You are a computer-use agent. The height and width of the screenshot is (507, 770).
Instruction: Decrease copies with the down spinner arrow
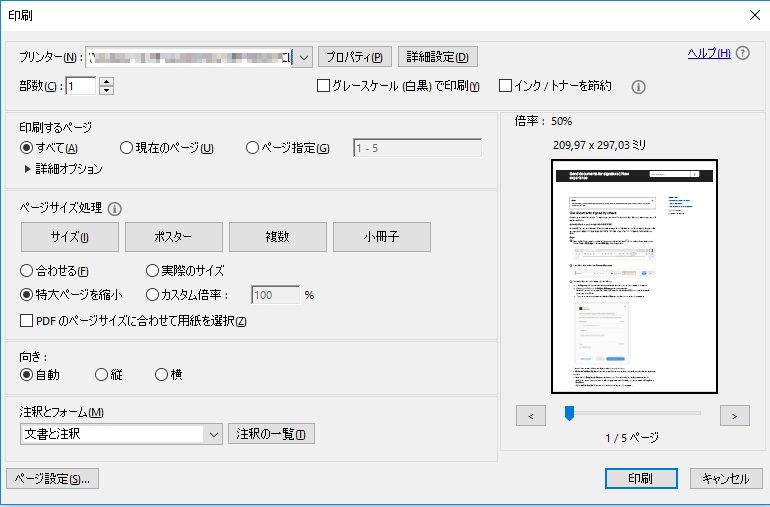click(x=107, y=90)
